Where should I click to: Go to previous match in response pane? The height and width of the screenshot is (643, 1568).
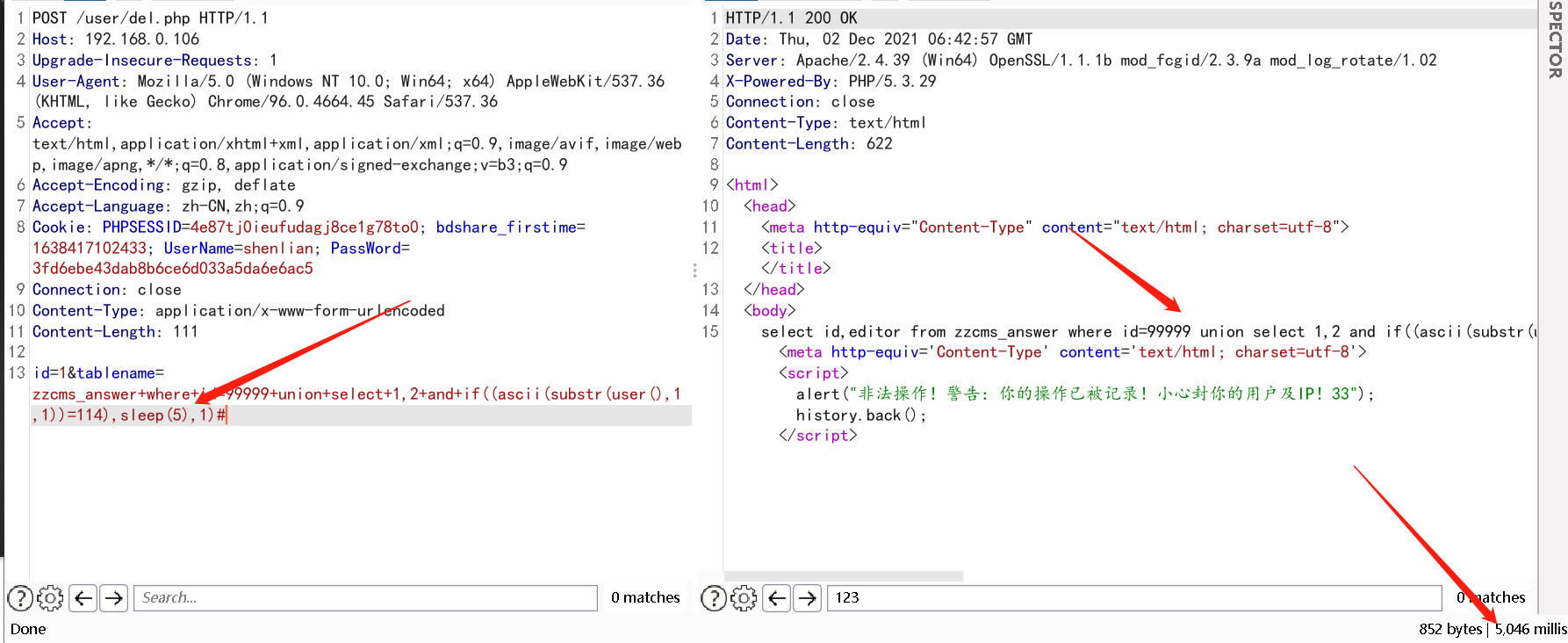(777, 598)
